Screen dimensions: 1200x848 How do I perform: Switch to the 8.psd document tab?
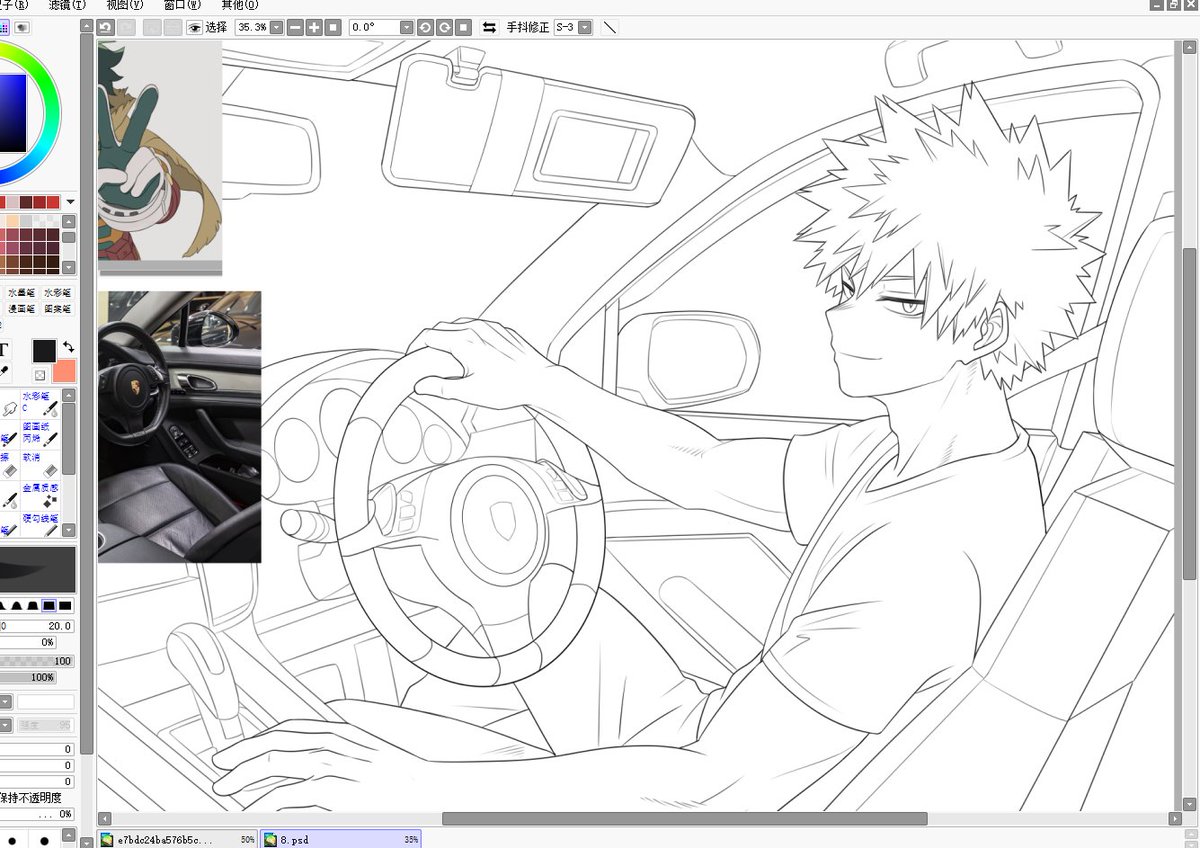pos(341,840)
